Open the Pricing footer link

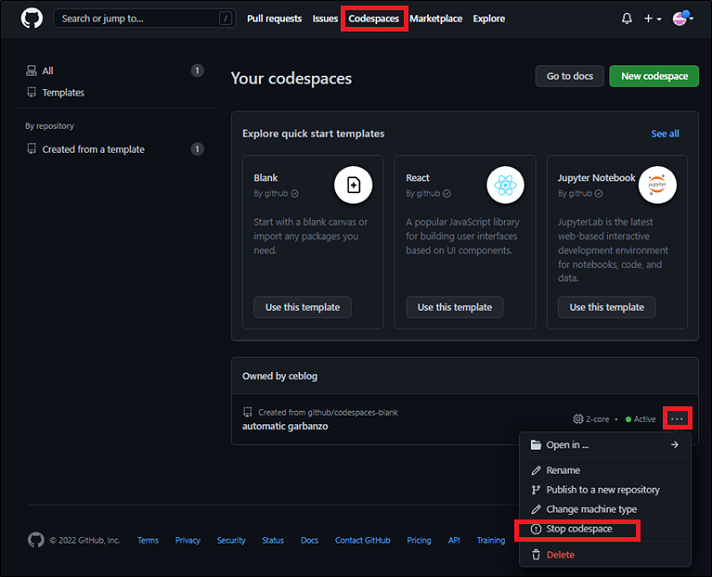419,540
